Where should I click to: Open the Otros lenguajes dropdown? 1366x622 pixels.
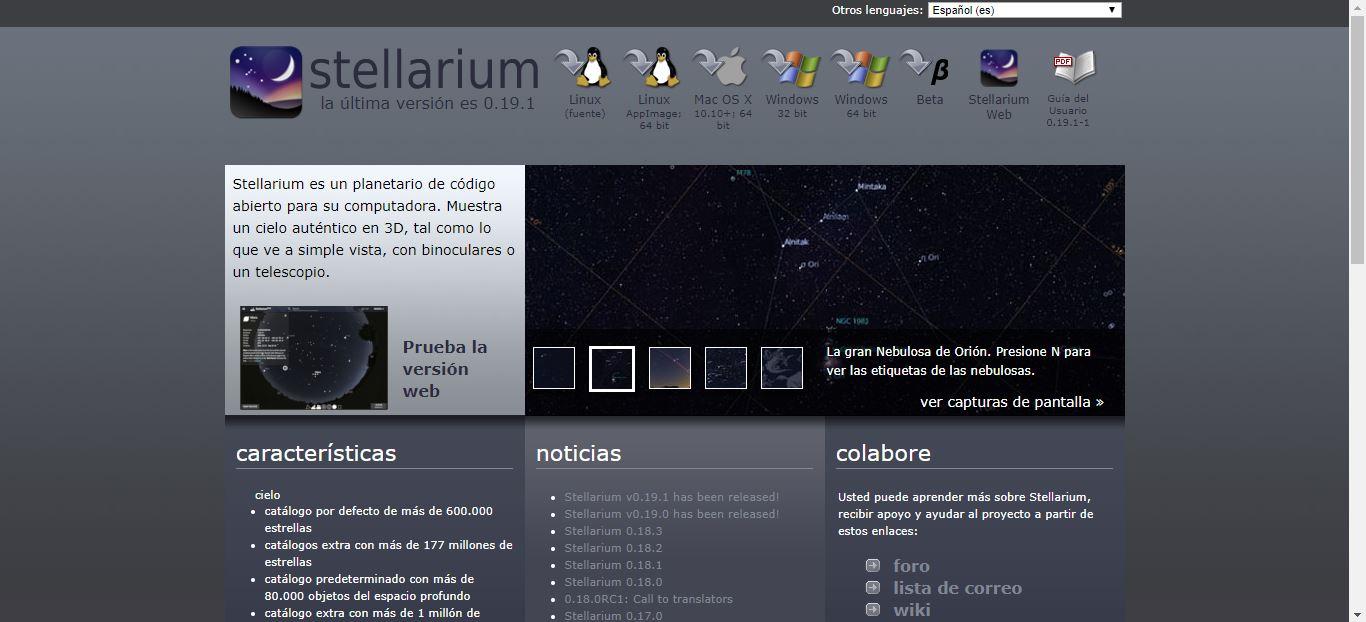point(1024,10)
